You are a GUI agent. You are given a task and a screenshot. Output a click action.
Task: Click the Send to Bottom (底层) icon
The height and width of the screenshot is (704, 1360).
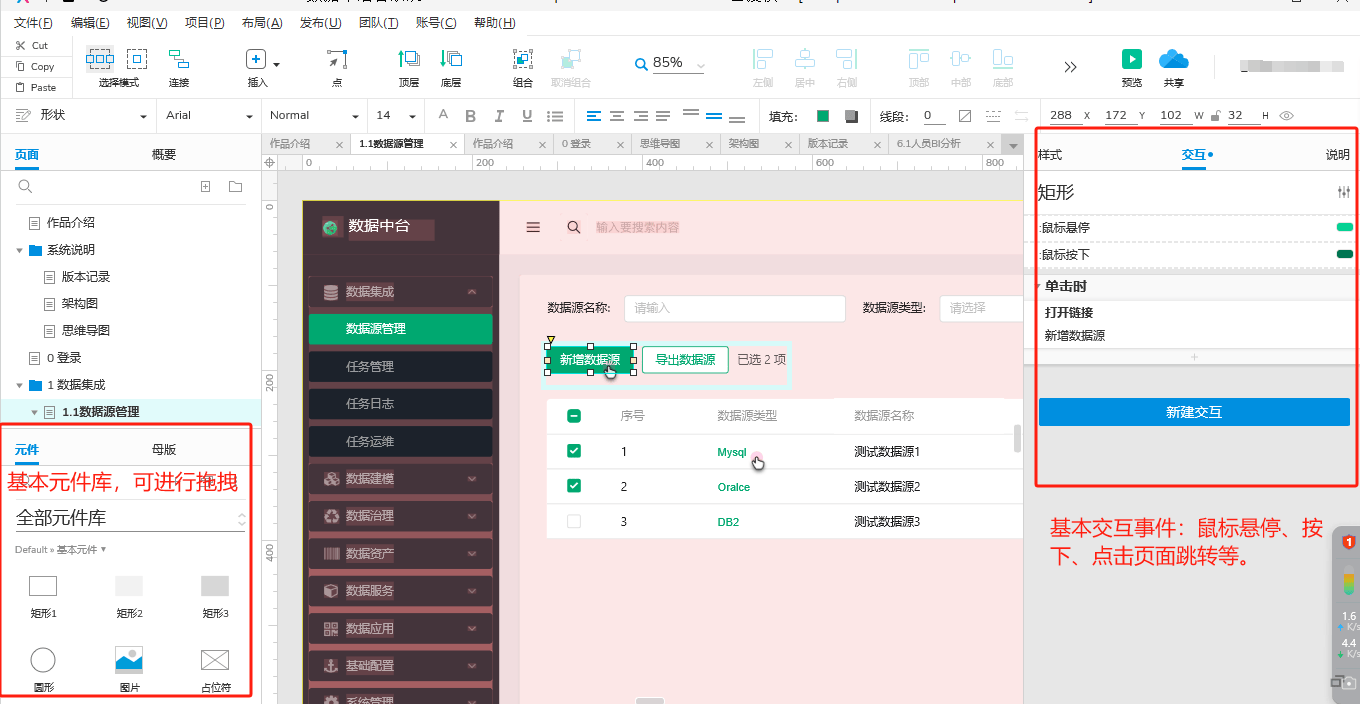451,60
